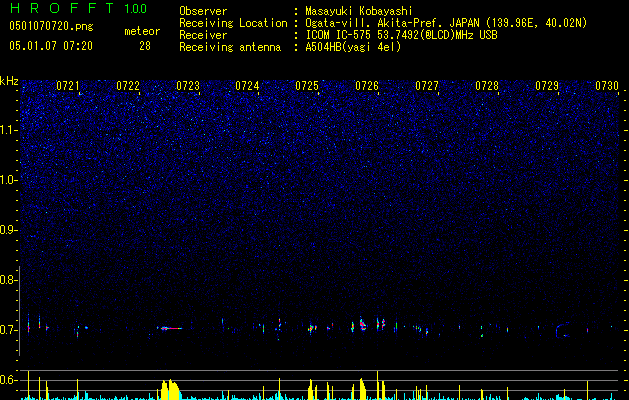Viewport: 629px width, 400px height.
Task: Click the wide yellow intensity peak below 0723
Action: pos(170,389)
